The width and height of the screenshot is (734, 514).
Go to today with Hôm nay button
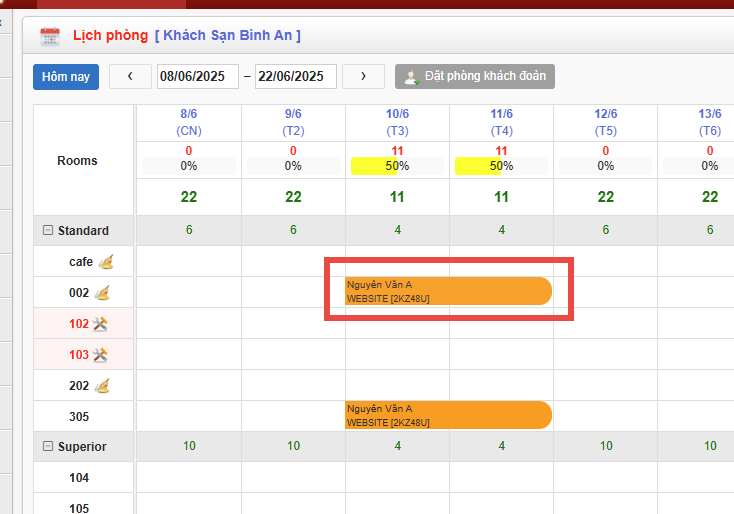[x=66, y=77]
